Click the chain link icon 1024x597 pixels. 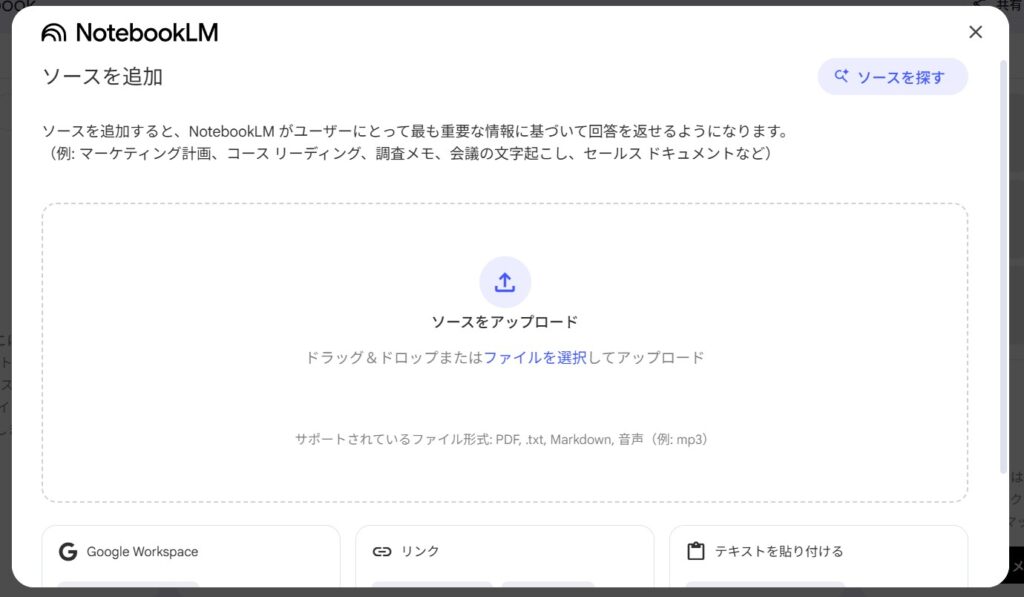(x=382, y=552)
